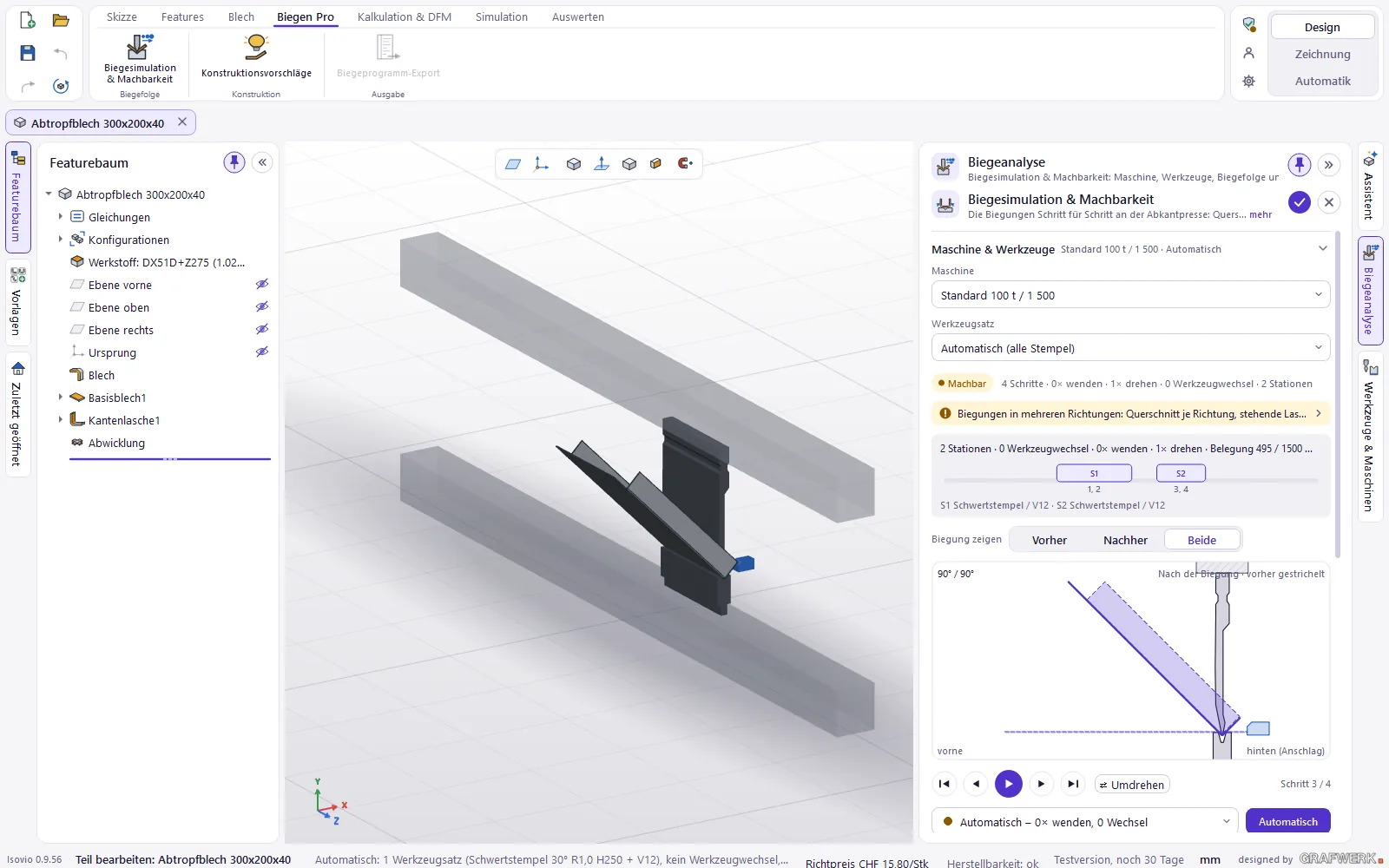Collapse Featurebaum panel with double chevron
The width and height of the screenshot is (1389, 868).
click(262, 162)
